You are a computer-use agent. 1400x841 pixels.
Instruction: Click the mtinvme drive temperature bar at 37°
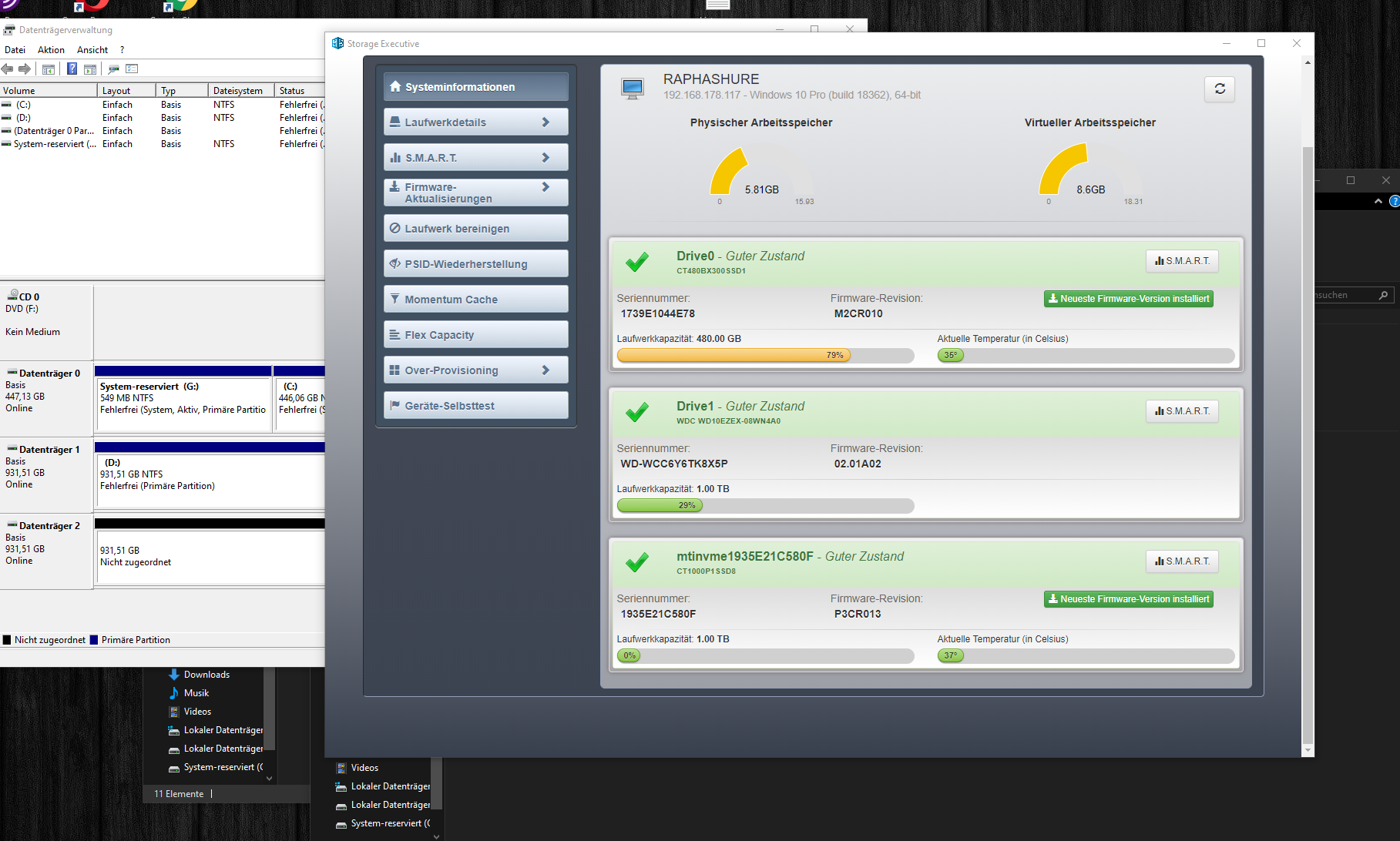point(1086,655)
